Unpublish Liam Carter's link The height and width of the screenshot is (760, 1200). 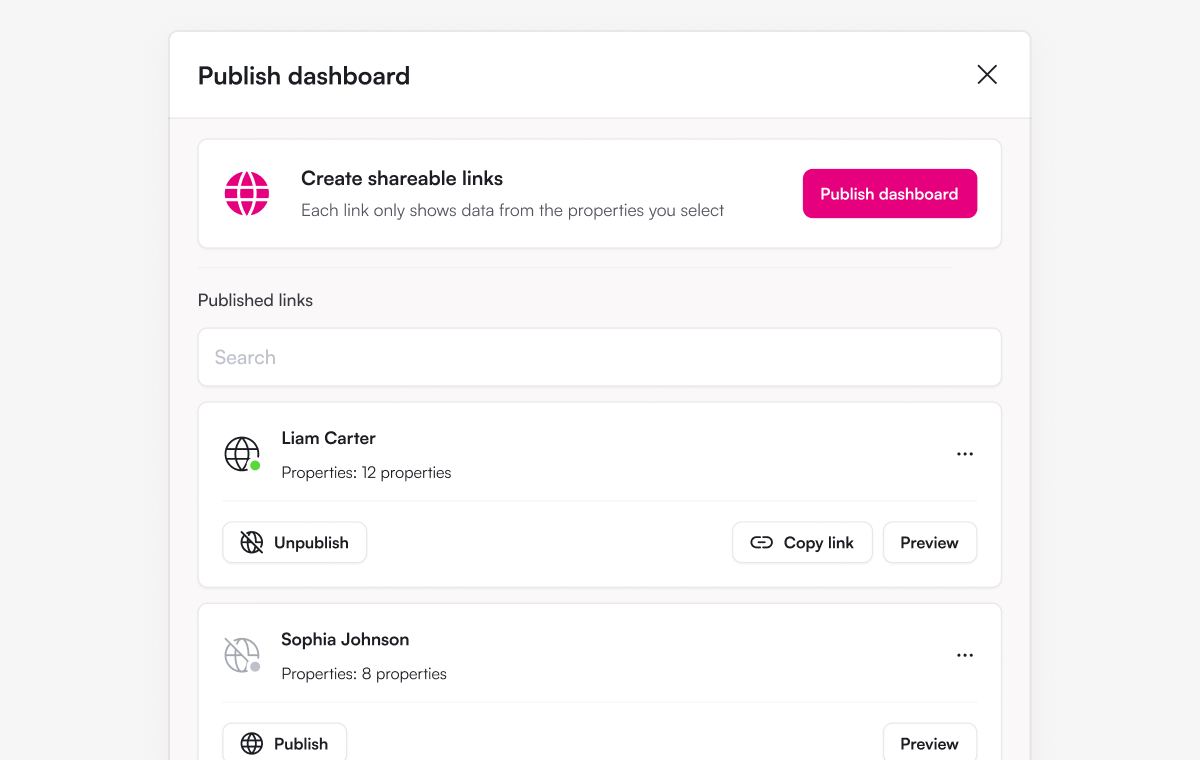coord(295,543)
